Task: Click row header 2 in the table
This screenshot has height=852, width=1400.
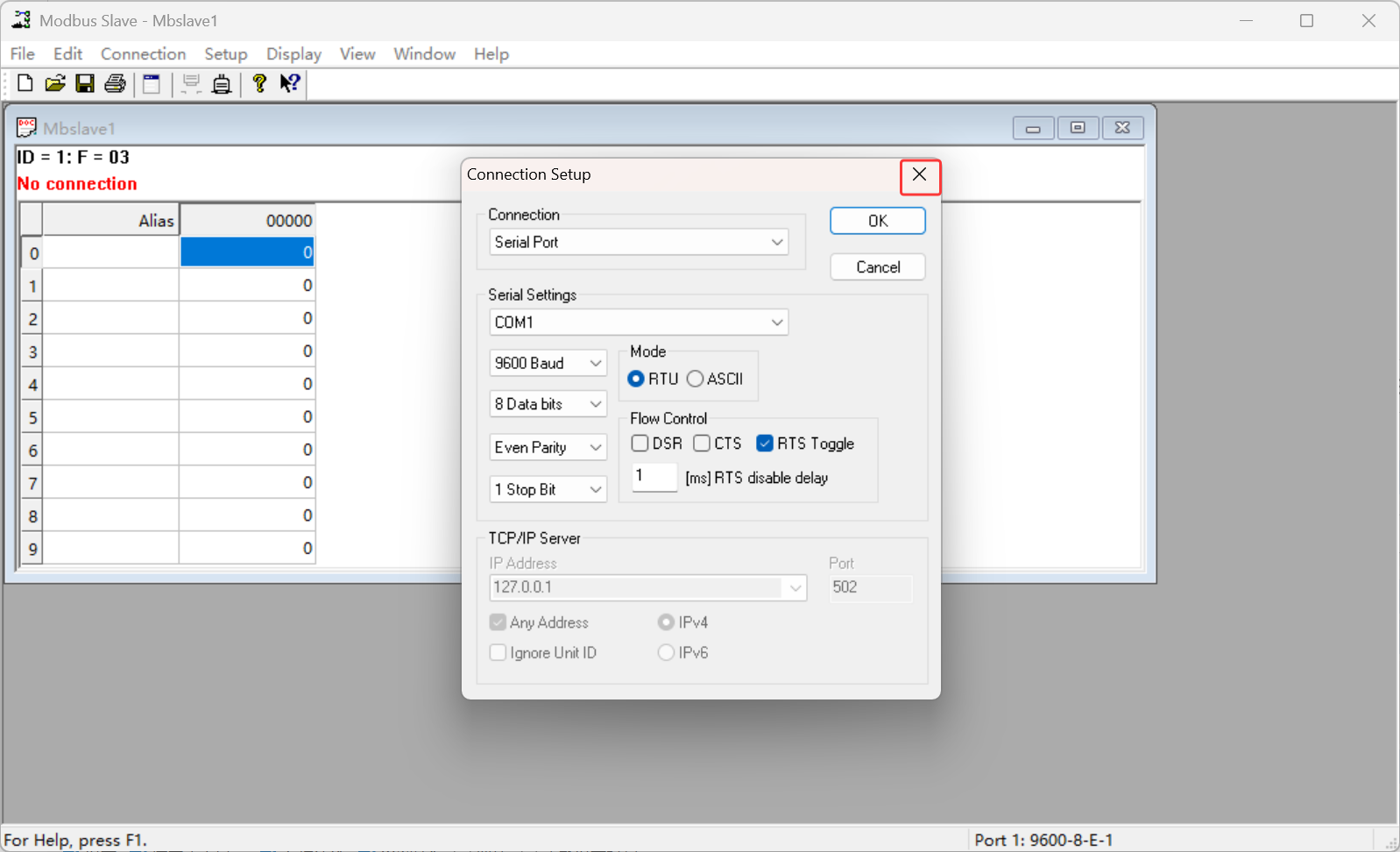Action: click(32, 319)
